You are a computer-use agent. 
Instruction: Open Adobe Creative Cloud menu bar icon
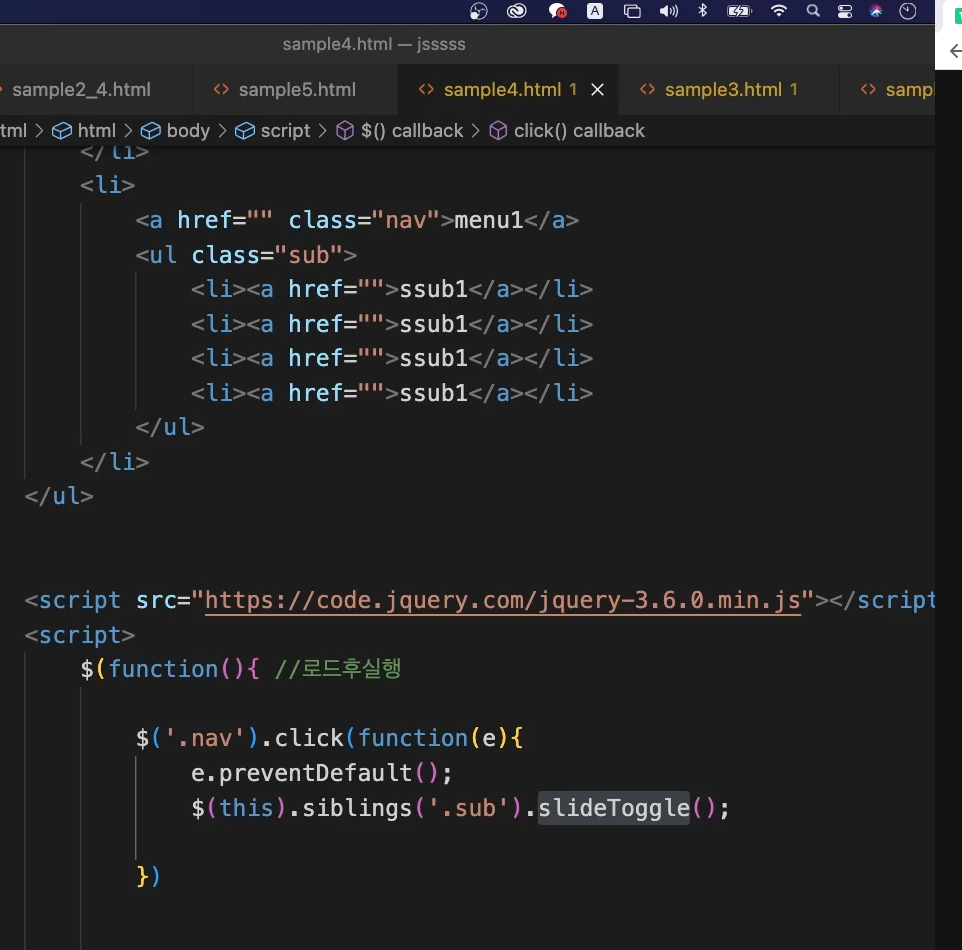517,11
